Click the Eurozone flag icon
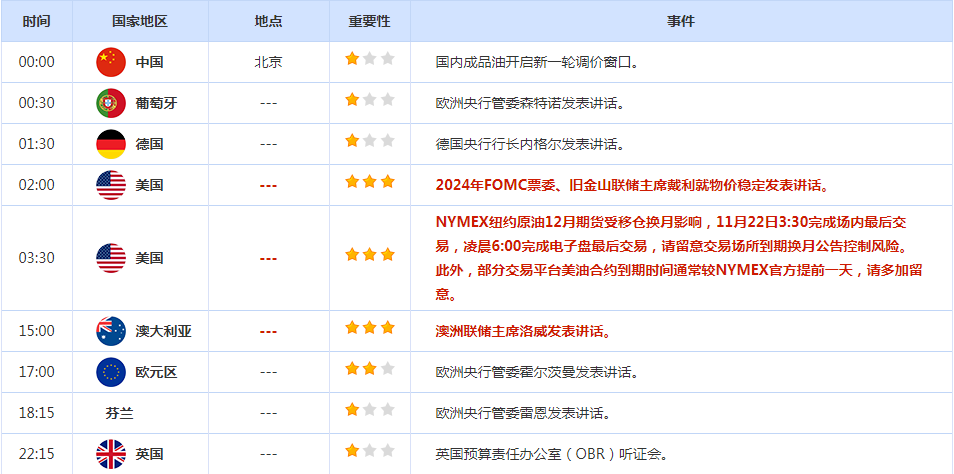This screenshot has width=954, height=474. pos(111,372)
